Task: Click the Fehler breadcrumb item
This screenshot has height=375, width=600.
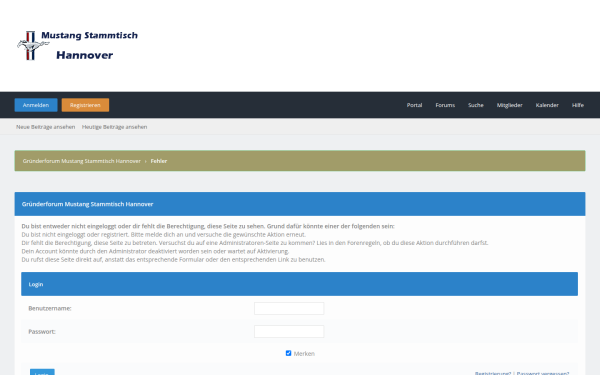Action: (x=159, y=161)
